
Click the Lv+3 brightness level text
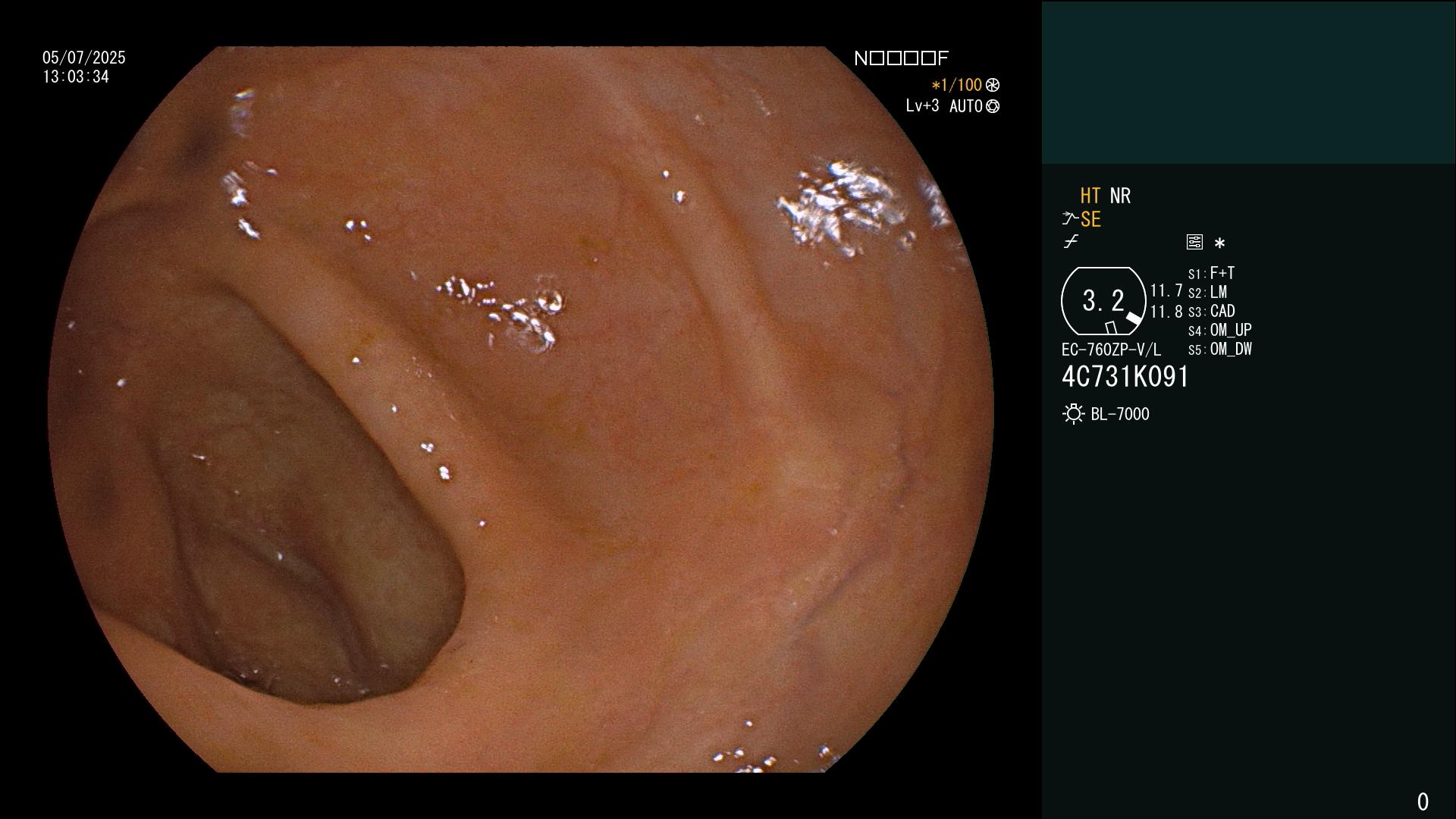pos(922,106)
